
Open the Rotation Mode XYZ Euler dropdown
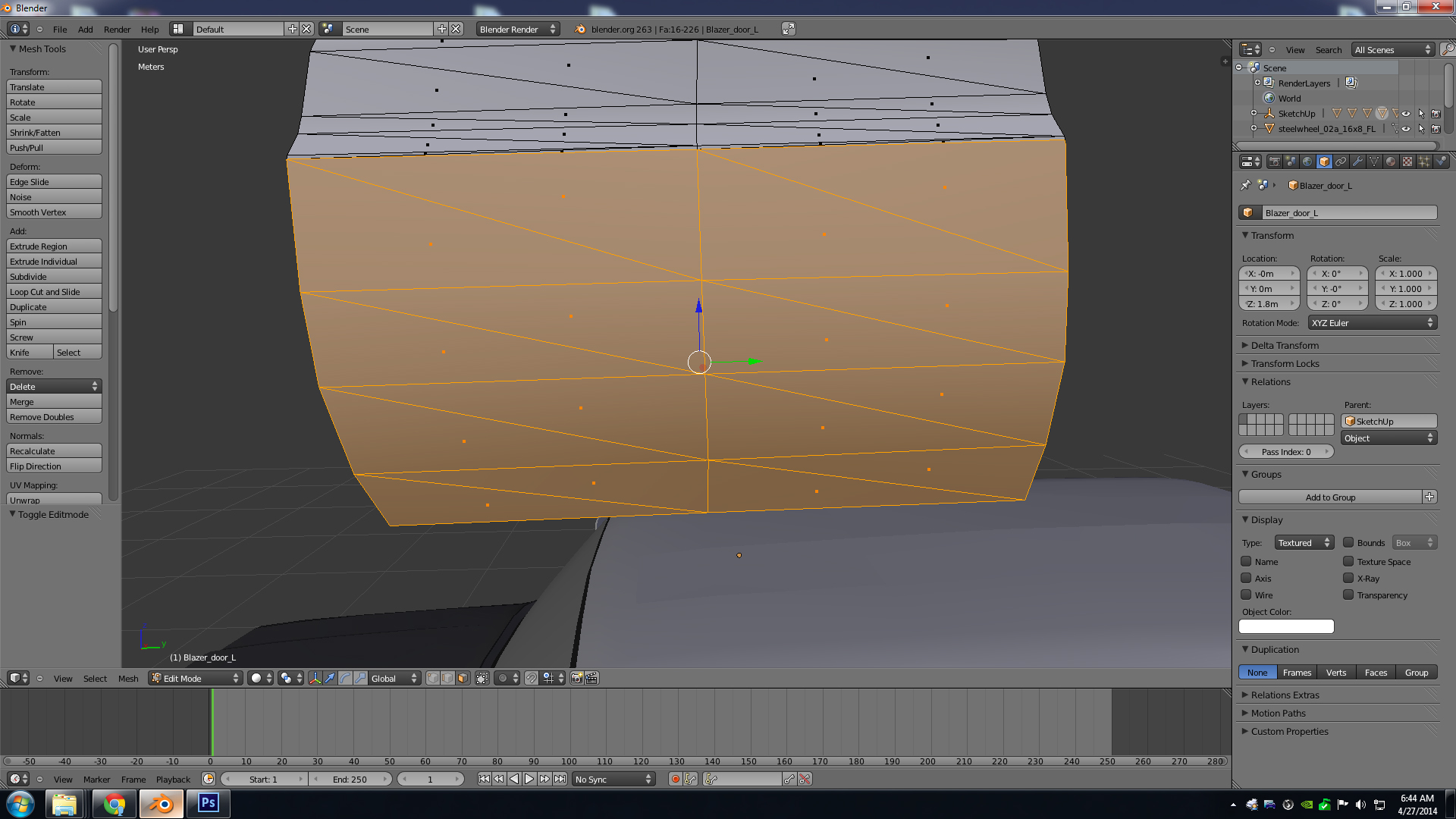pos(1373,323)
